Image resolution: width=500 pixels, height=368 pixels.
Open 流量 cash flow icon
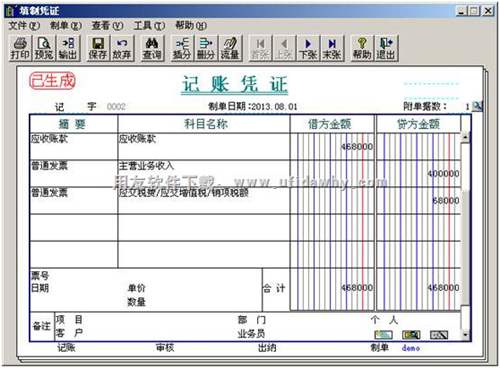click(x=230, y=48)
